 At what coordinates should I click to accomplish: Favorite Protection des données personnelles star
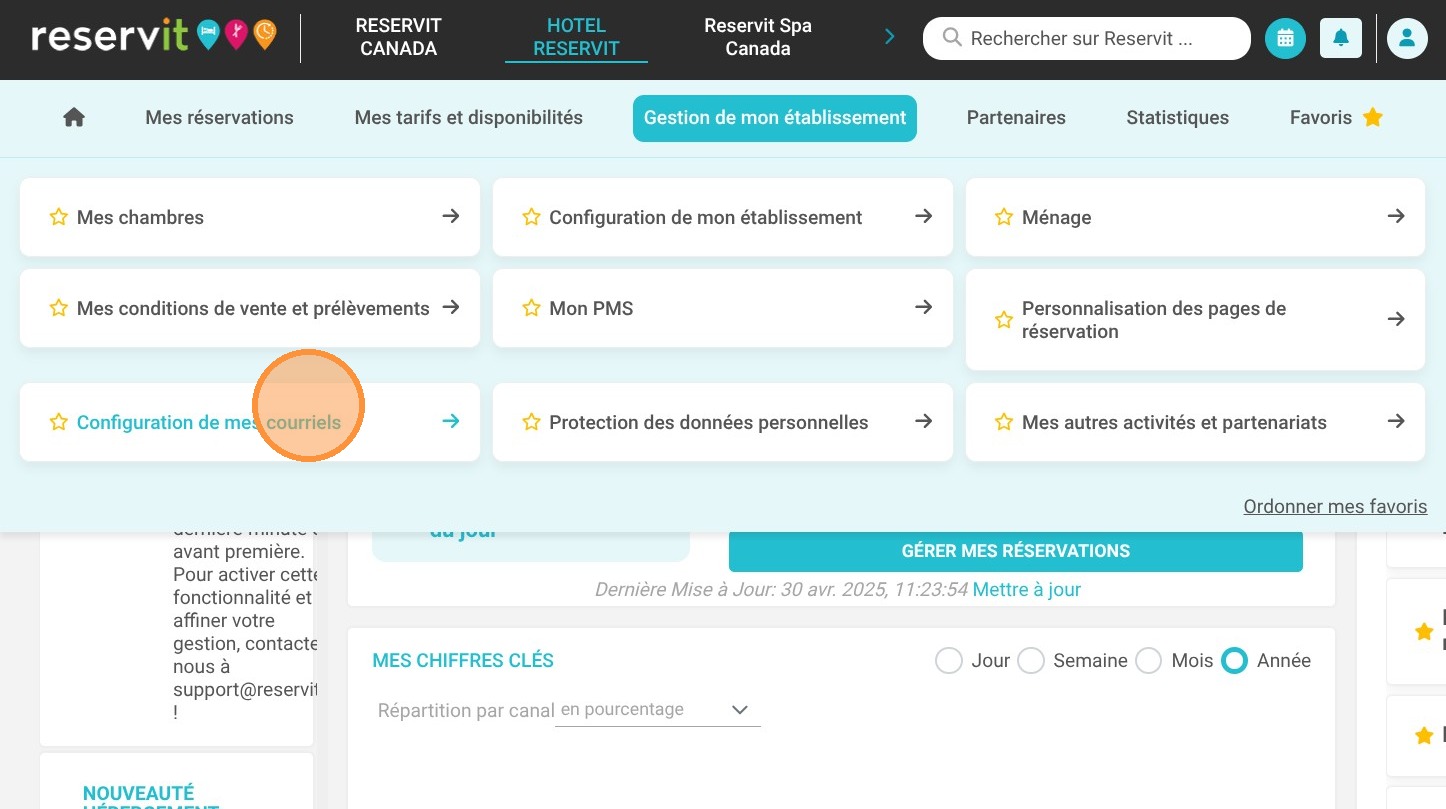[x=532, y=422]
